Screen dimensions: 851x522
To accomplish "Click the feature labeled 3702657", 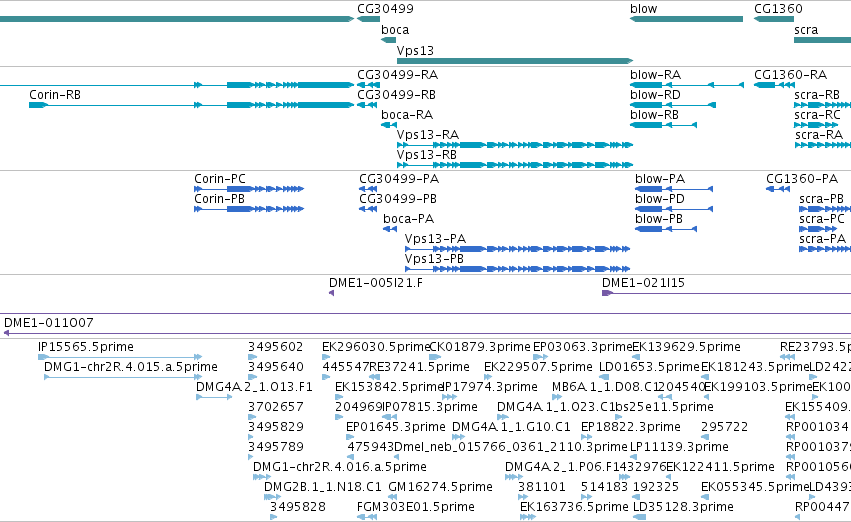I will (x=276, y=408).
